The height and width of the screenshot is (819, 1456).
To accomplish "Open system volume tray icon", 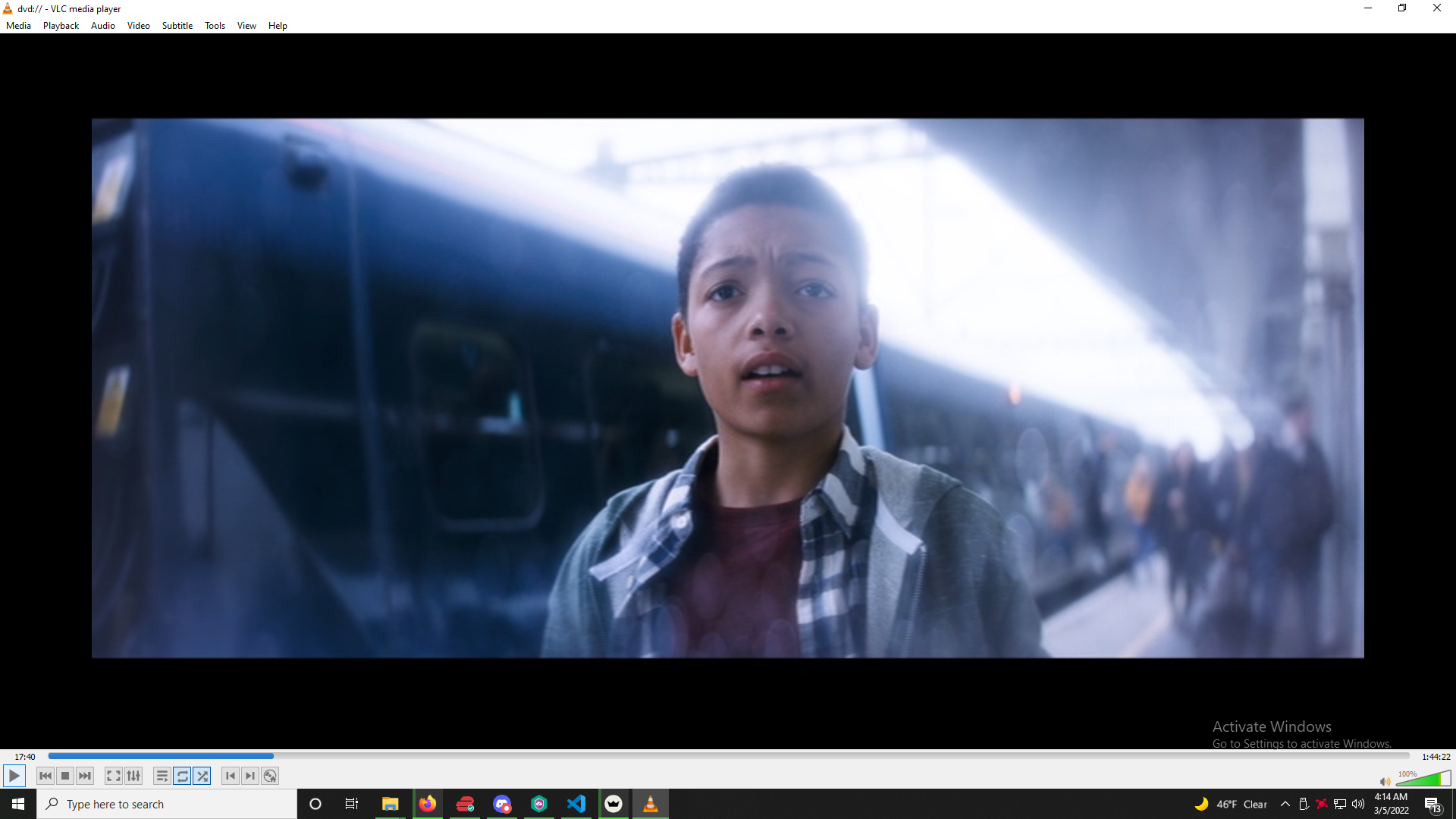I will tap(1358, 804).
